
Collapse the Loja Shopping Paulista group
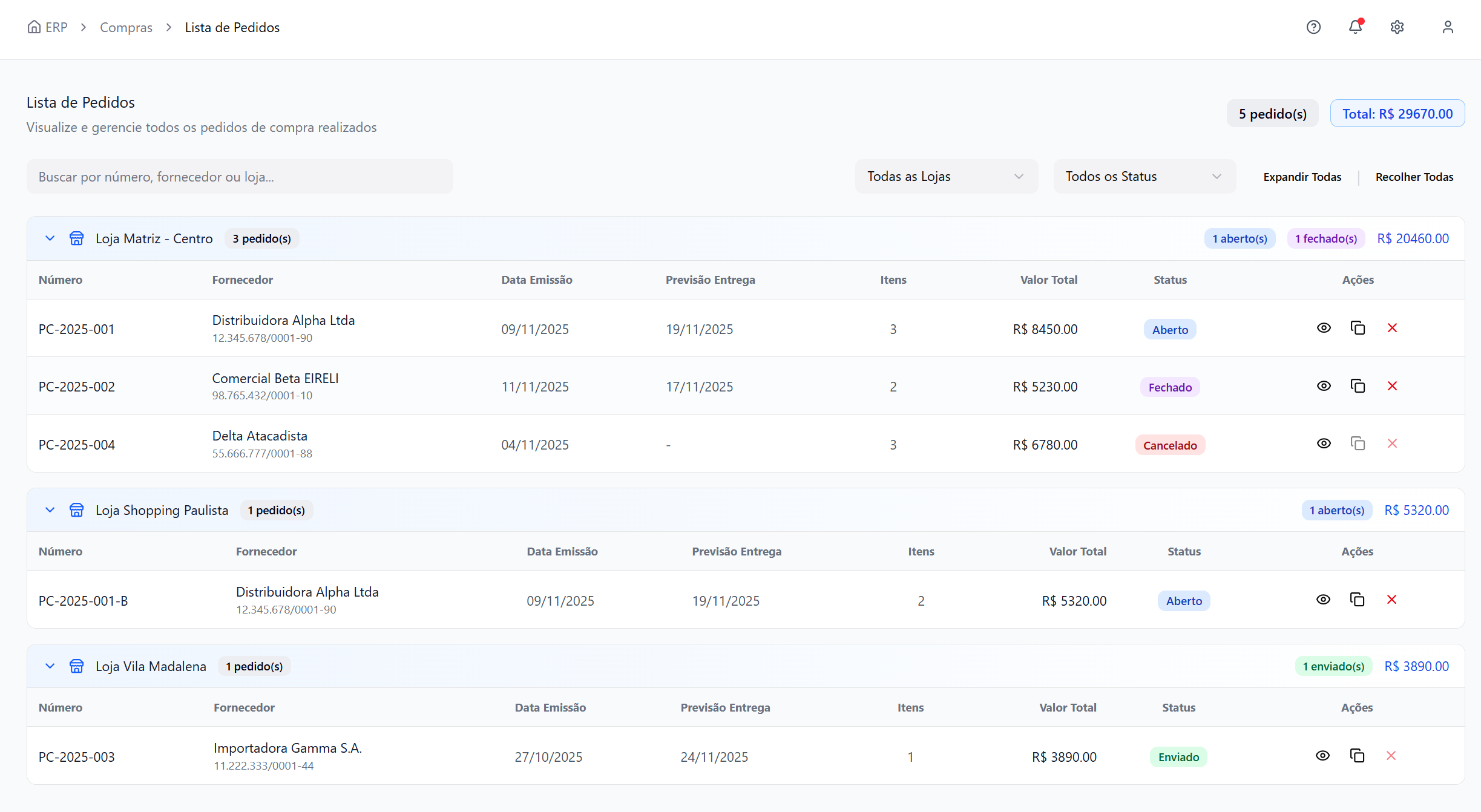[50, 510]
